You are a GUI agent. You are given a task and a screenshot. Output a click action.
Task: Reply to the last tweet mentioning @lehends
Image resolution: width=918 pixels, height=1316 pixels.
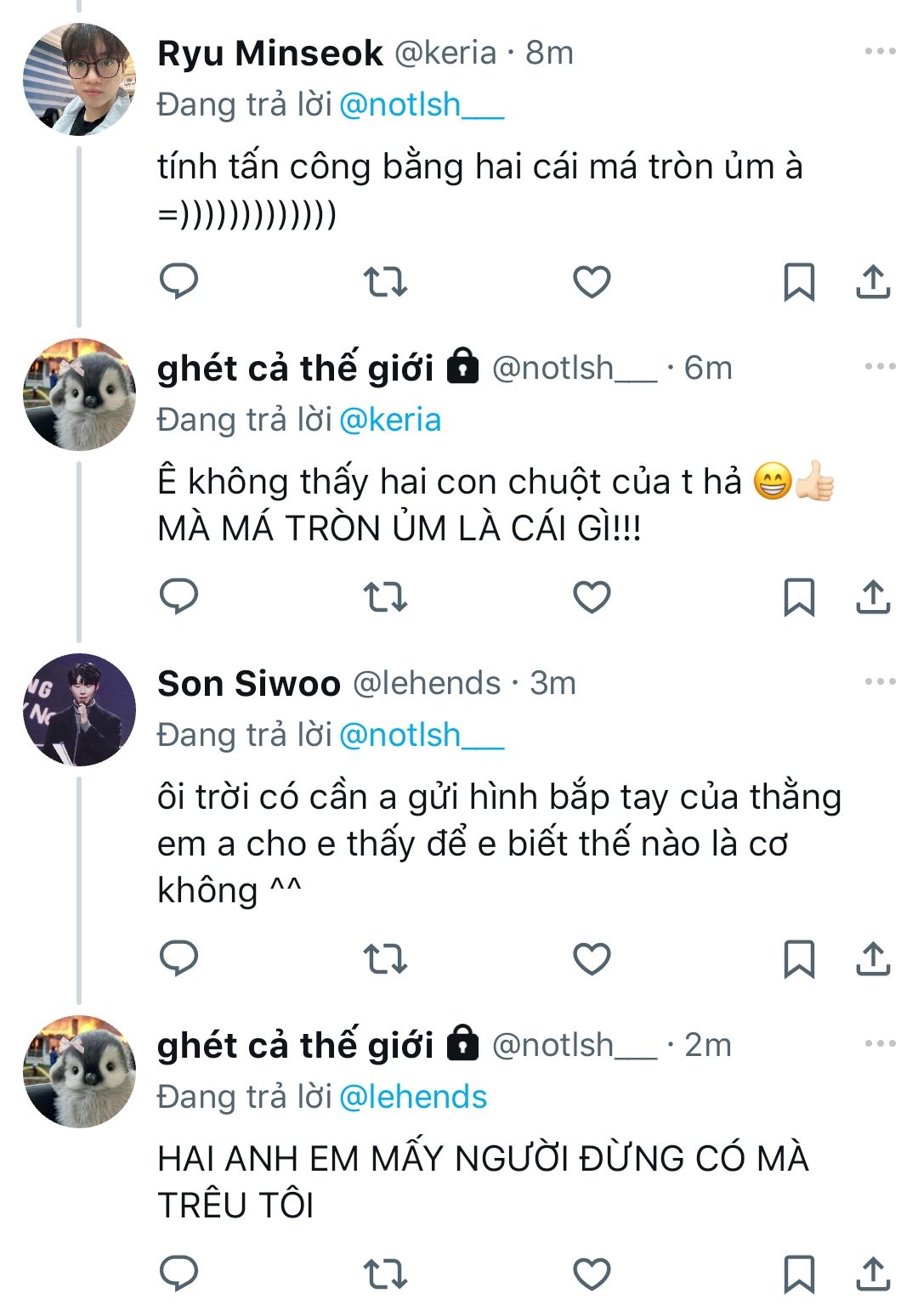pyautogui.click(x=179, y=1274)
